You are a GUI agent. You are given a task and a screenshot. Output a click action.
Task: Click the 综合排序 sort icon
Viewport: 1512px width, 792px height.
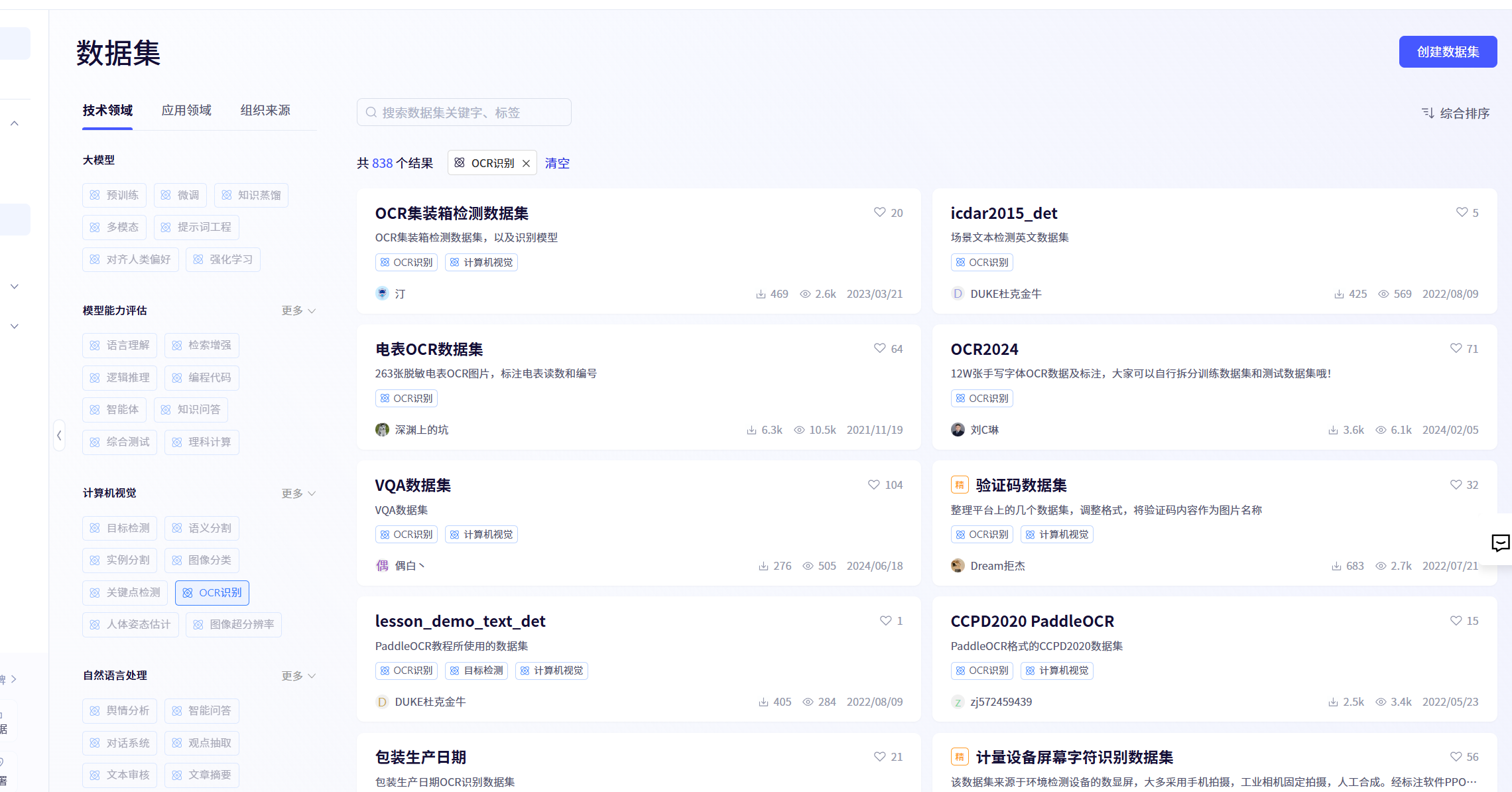tap(1428, 113)
